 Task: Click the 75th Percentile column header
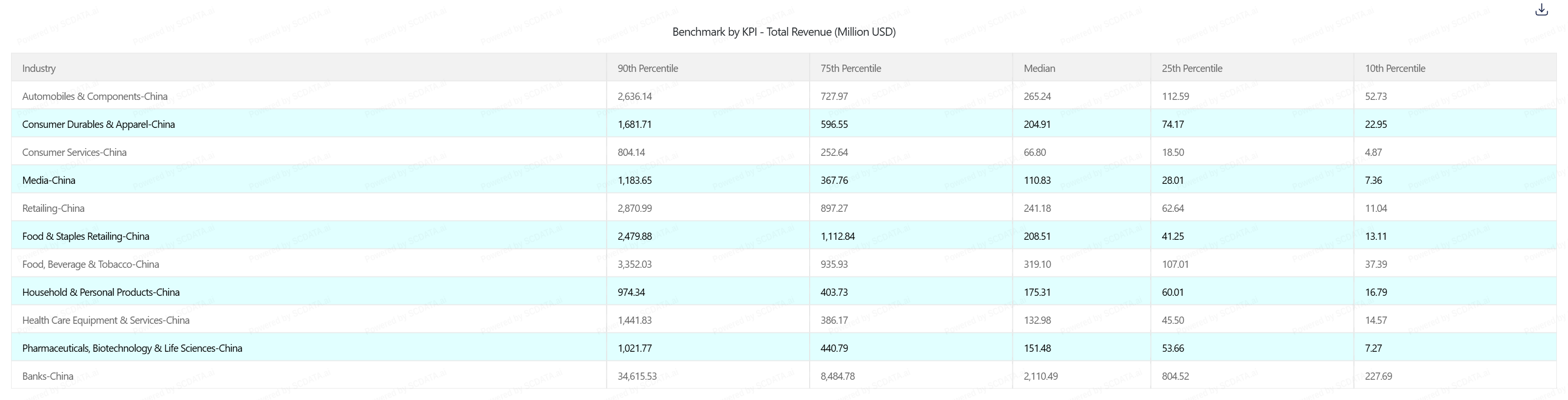[850, 68]
